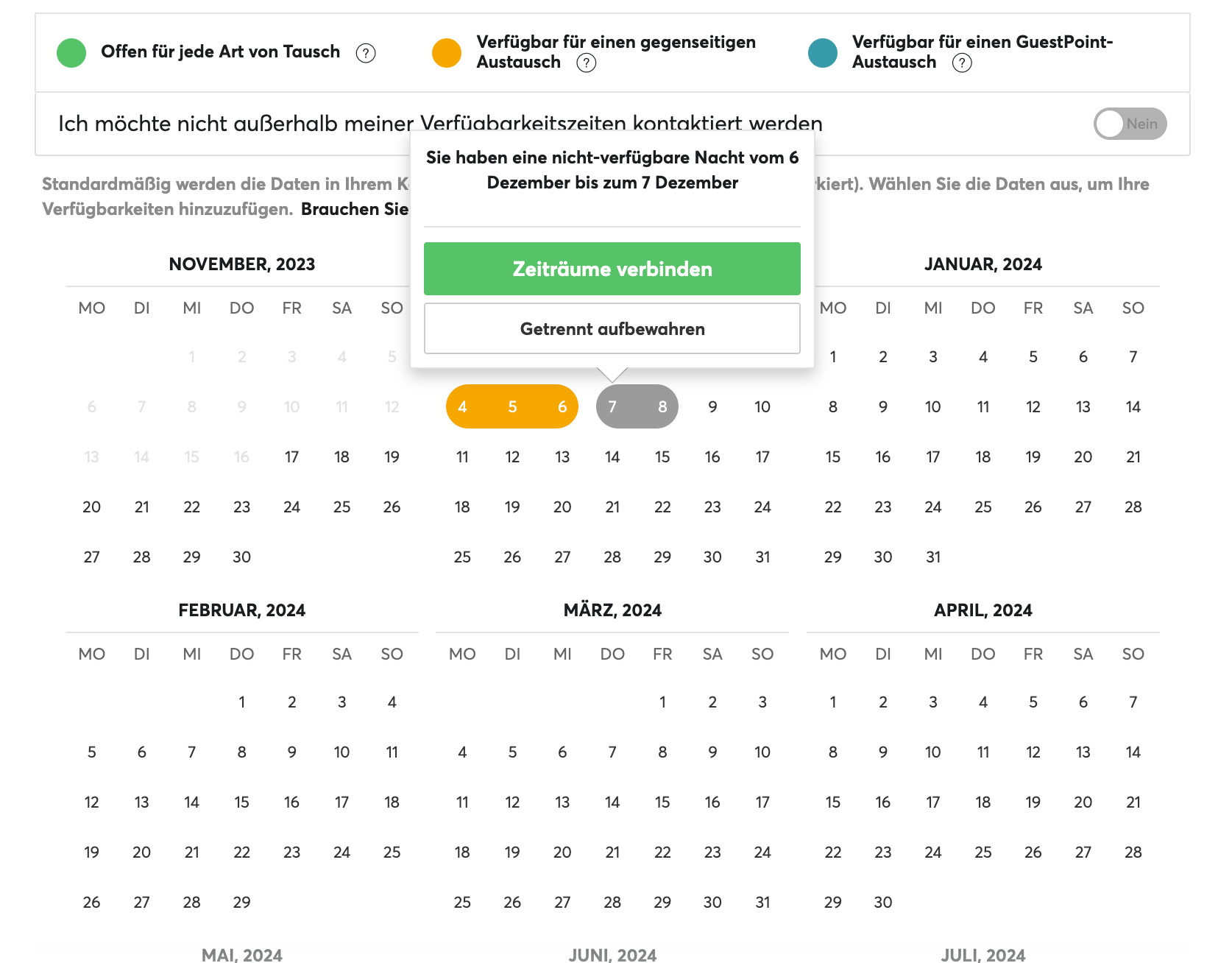Choose March 1, 2024 in März calendar
Viewport: 1232px width, 963px height.
(x=662, y=702)
